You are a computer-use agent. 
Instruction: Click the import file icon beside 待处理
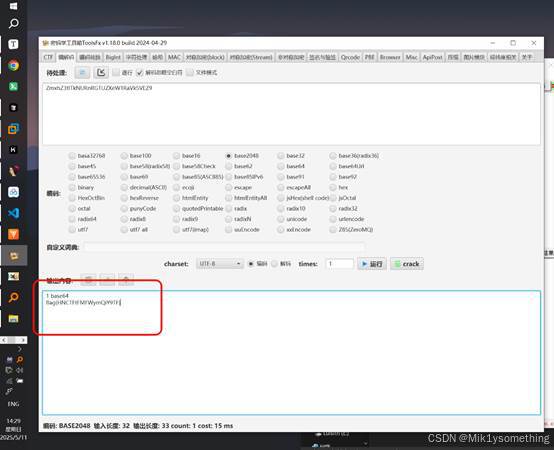tap(101, 72)
